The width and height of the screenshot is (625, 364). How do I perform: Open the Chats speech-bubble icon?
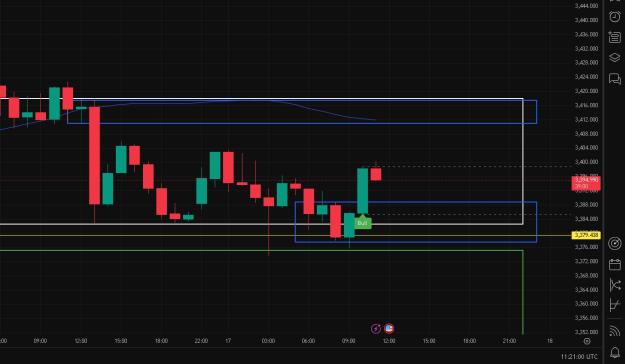(x=615, y=78)
